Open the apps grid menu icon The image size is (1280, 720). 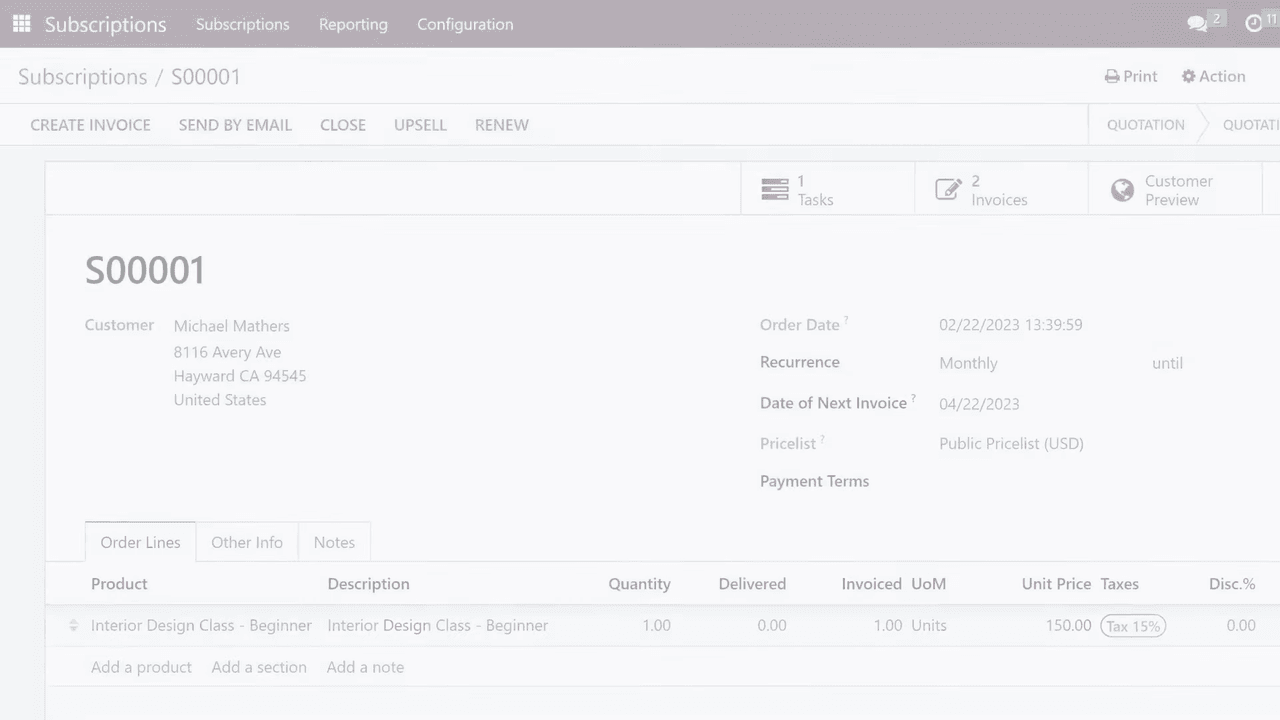coord(21,24)
